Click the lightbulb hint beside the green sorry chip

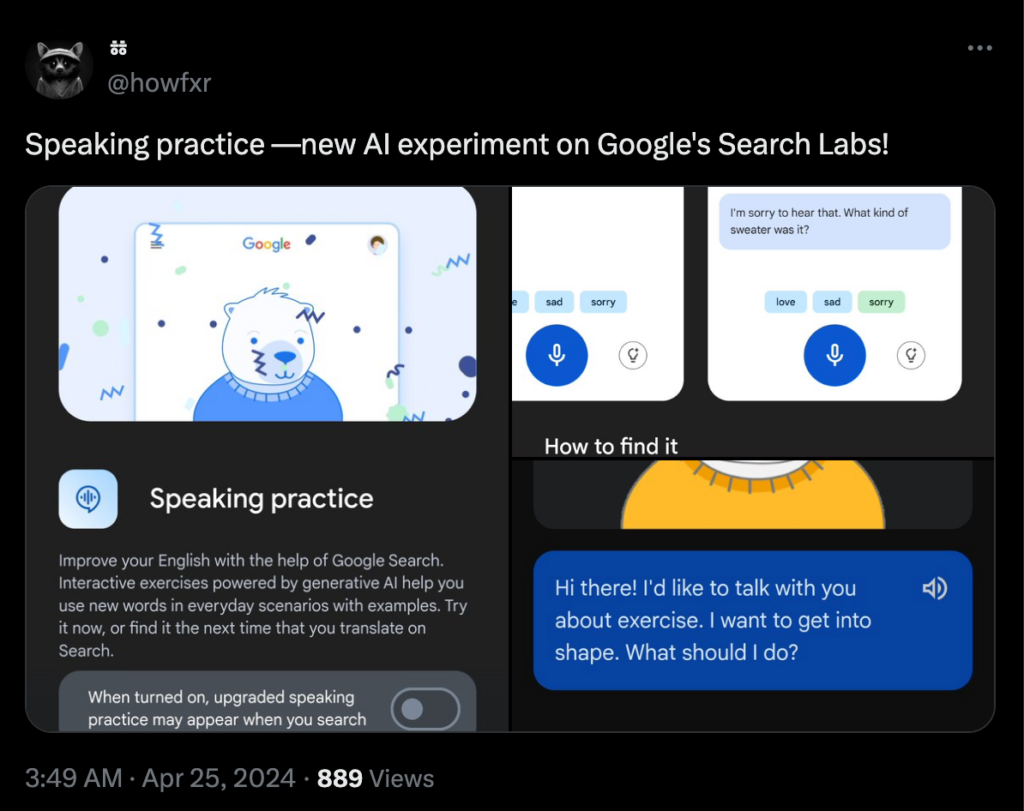[910, 355]
